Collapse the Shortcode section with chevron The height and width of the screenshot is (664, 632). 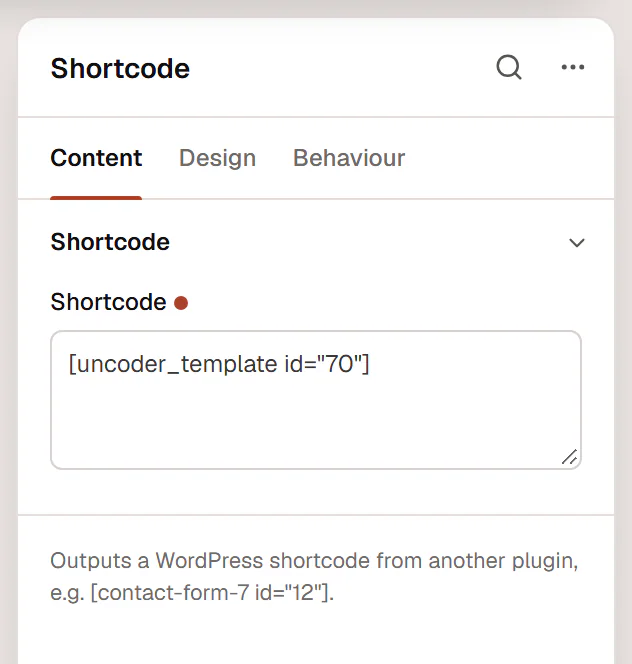tap(577, 243)
